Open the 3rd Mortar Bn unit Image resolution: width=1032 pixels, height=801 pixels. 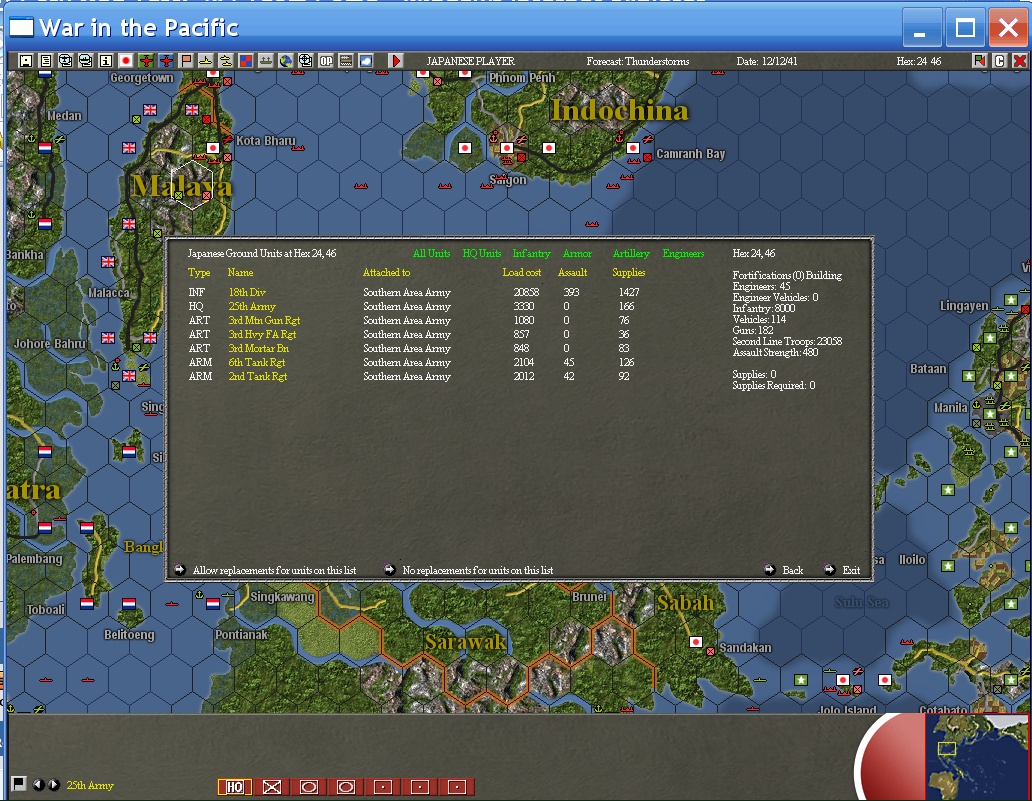(259, 348)
